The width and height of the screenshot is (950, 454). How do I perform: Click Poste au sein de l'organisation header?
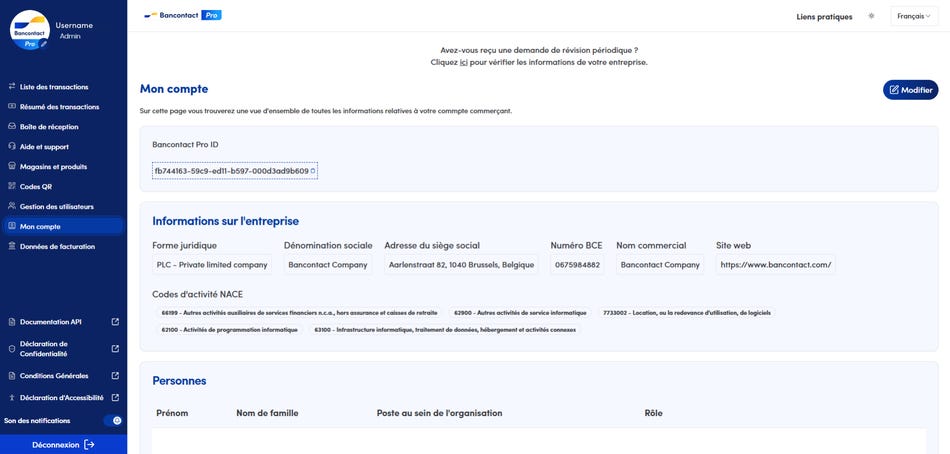point(439,413)
